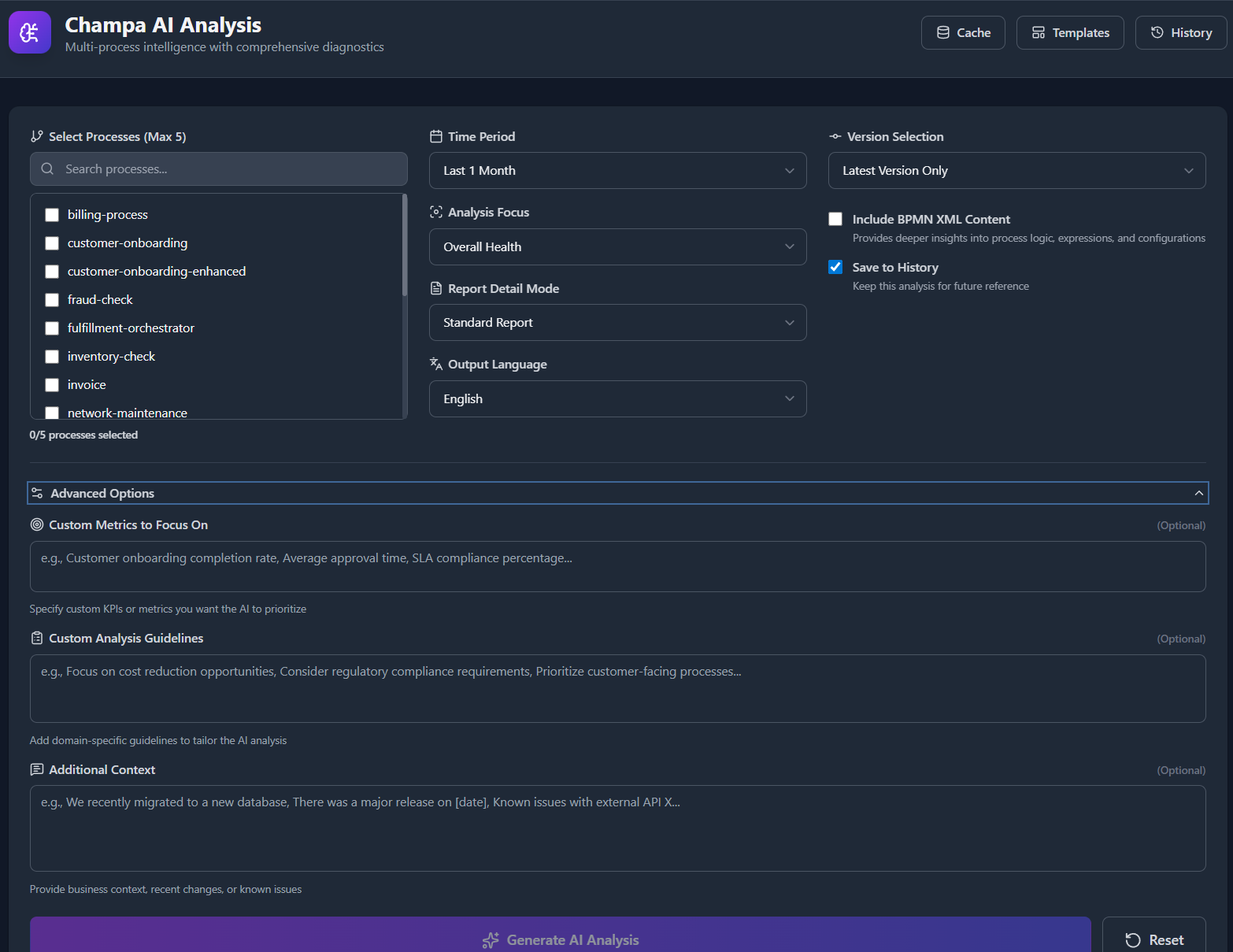Click the layout icon on Templates button
This screenshot has height=952, width=1233.
1038,32
